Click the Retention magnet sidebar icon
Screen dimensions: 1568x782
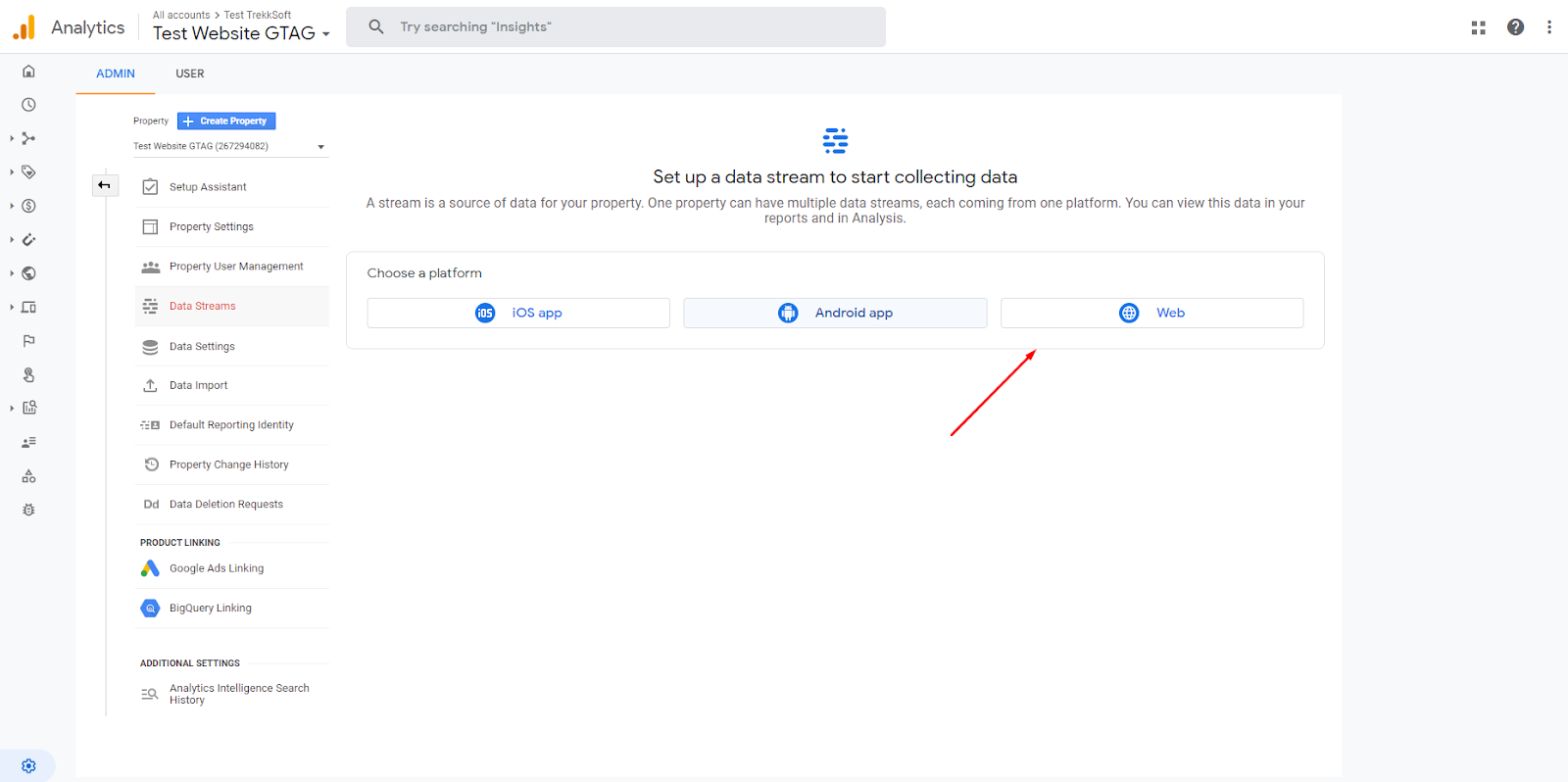(x=28, y=239)
